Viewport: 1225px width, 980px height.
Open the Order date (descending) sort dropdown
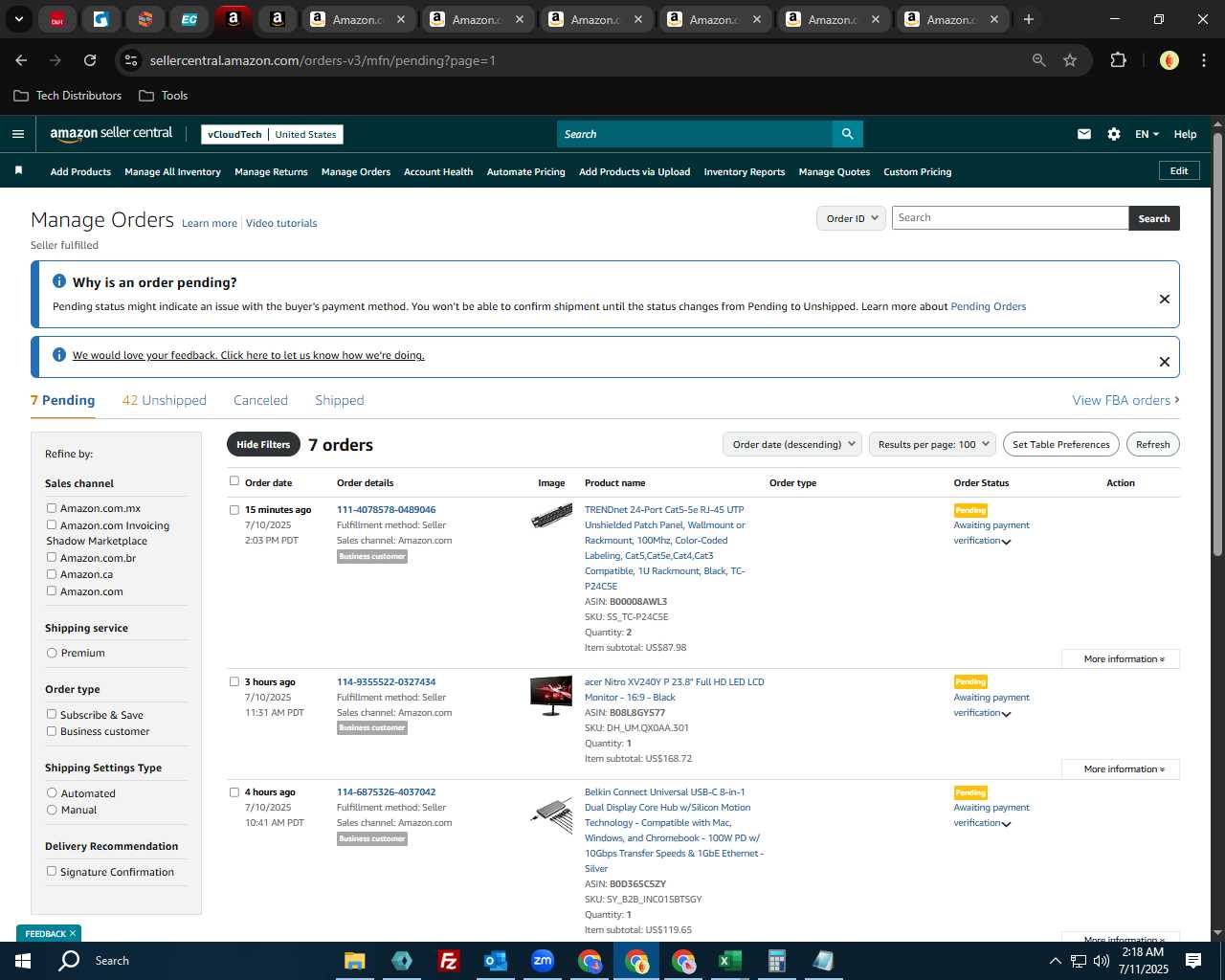(x=792, y=444)
